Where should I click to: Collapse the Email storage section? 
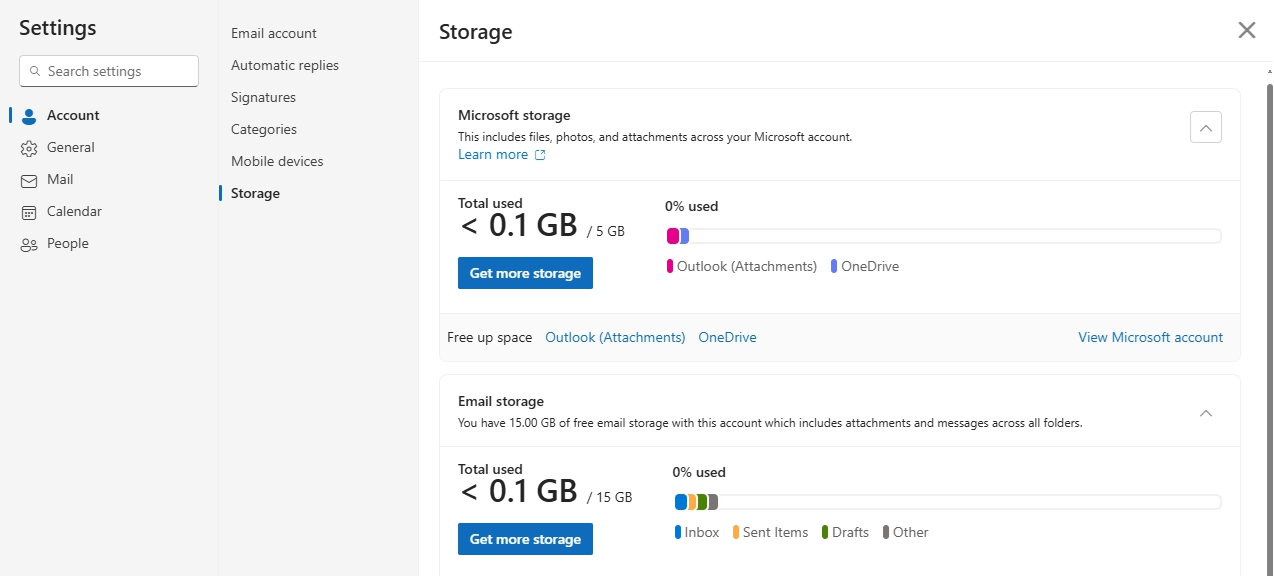(1205, 413)
